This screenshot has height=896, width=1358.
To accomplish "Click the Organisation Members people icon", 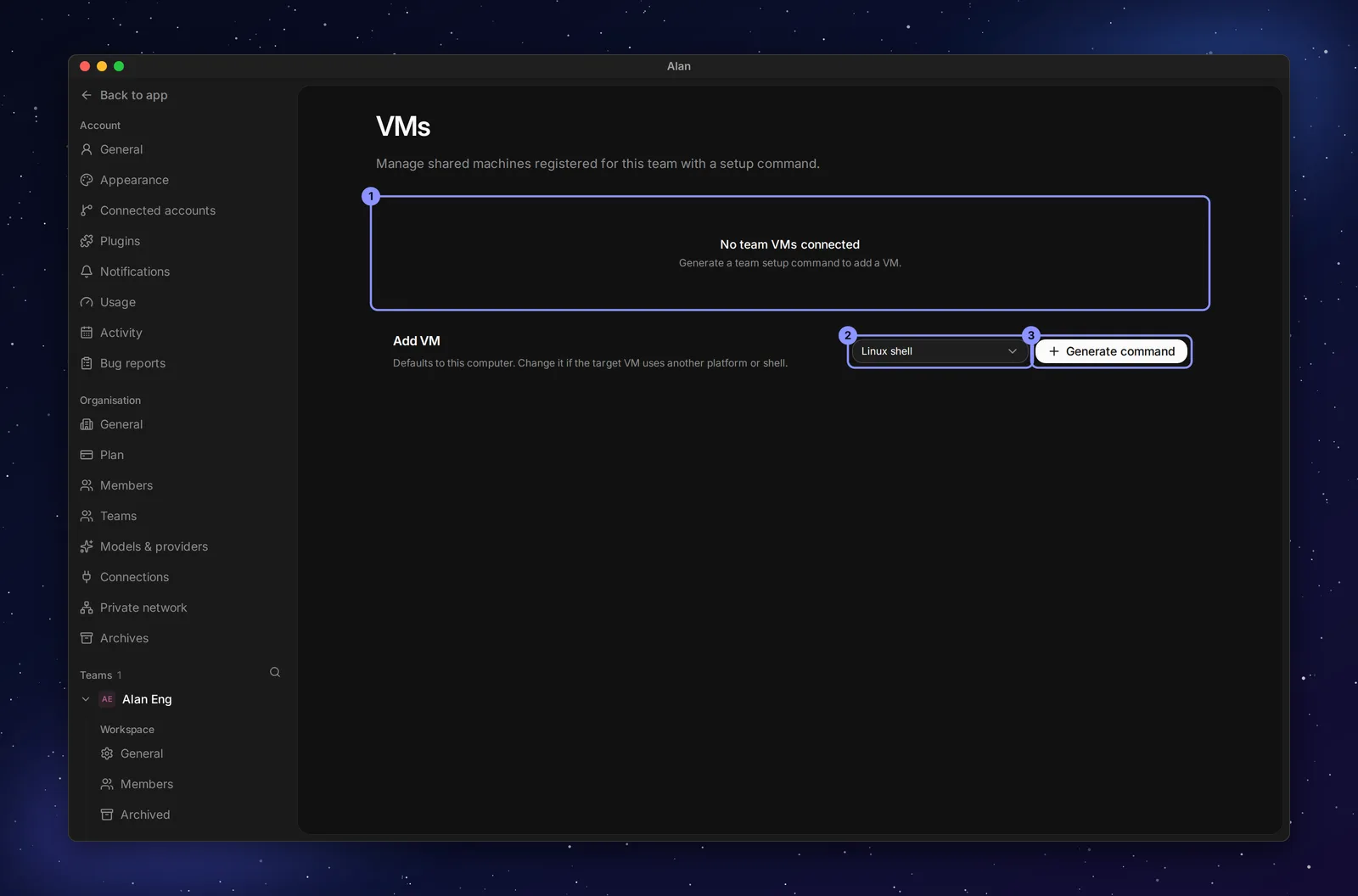I will tap(87, 485).
